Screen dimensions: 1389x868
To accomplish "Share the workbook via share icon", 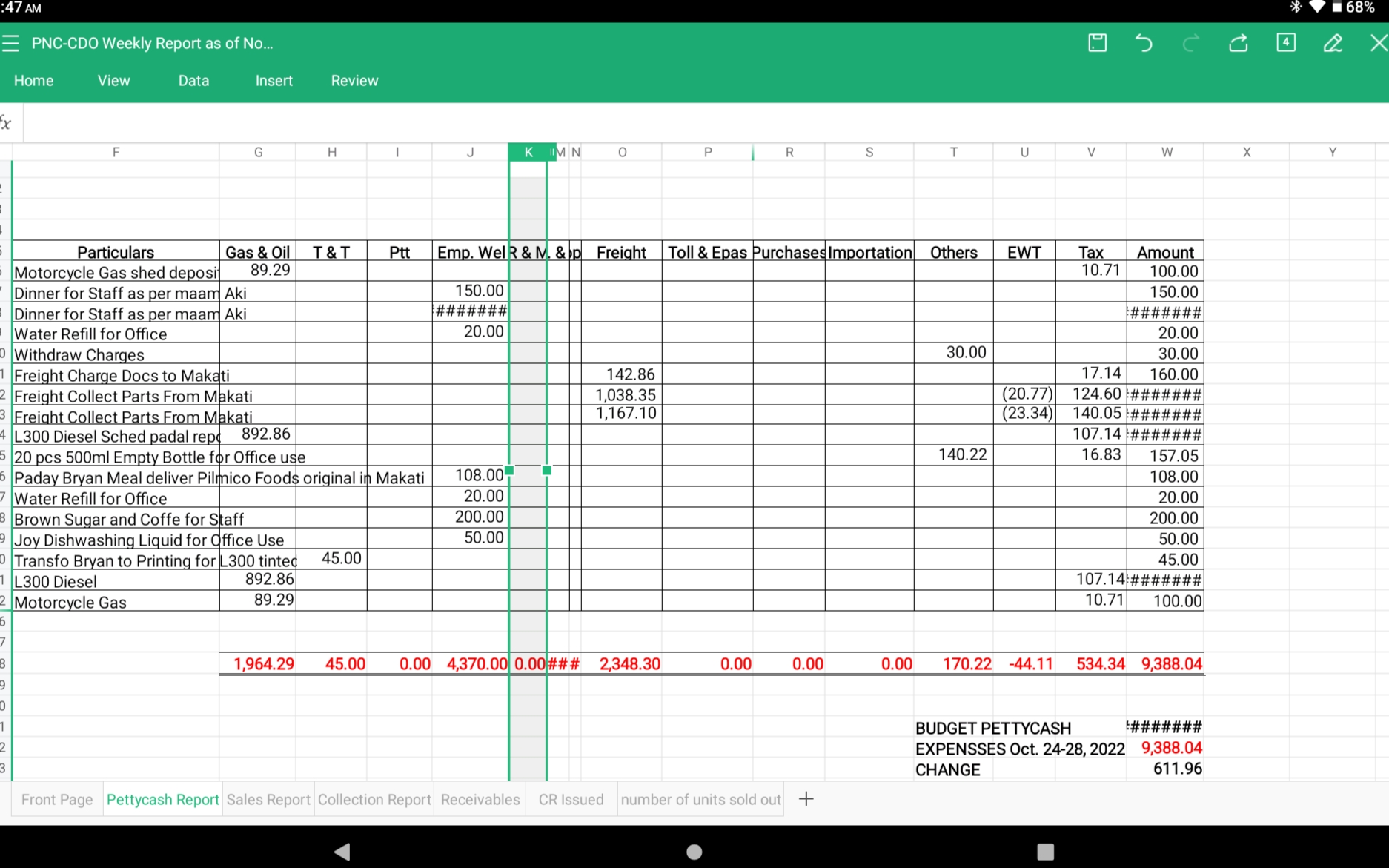I will coord(1239,43).
